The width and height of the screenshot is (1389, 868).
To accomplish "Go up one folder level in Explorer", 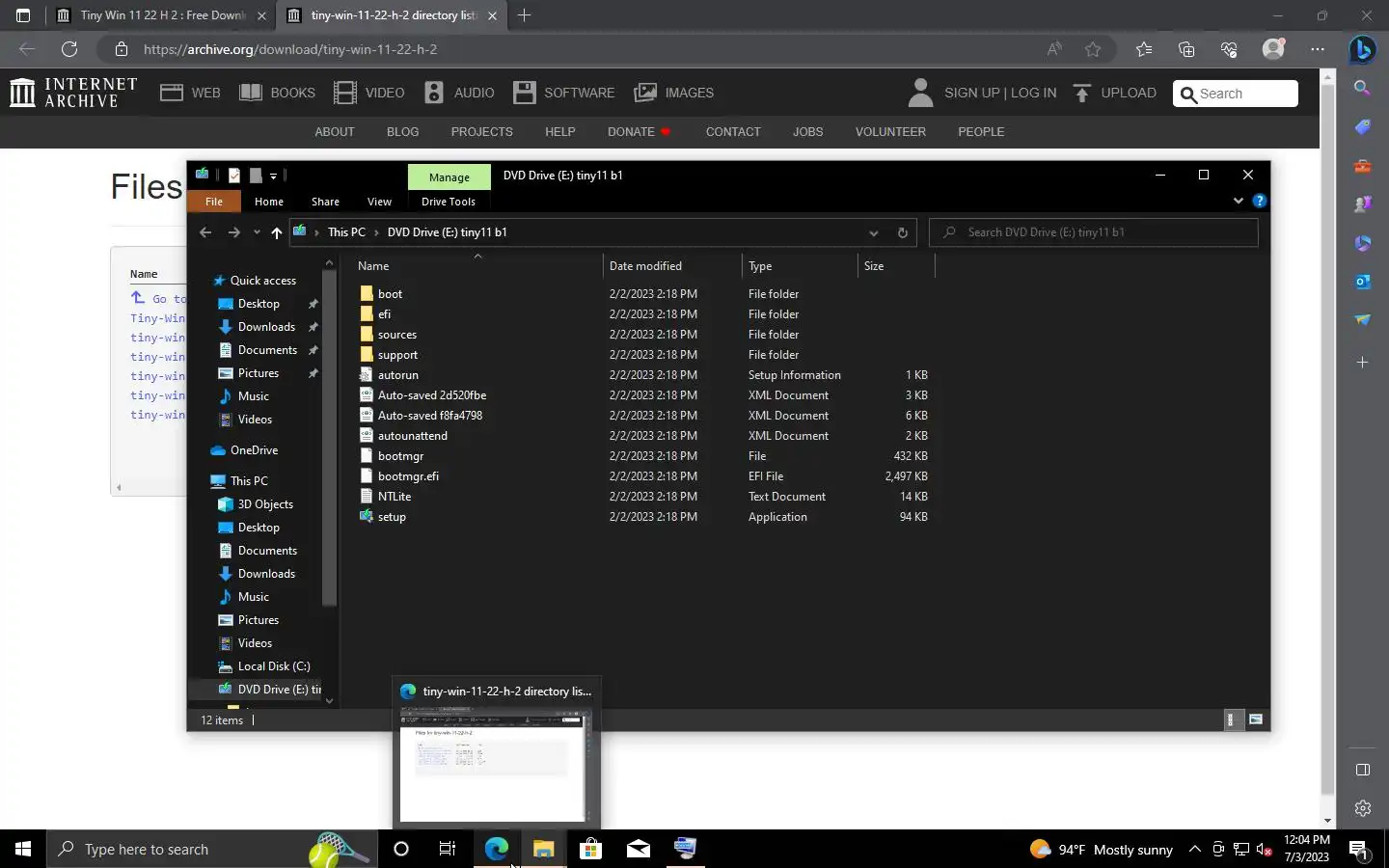I will (x=276, y=232).
